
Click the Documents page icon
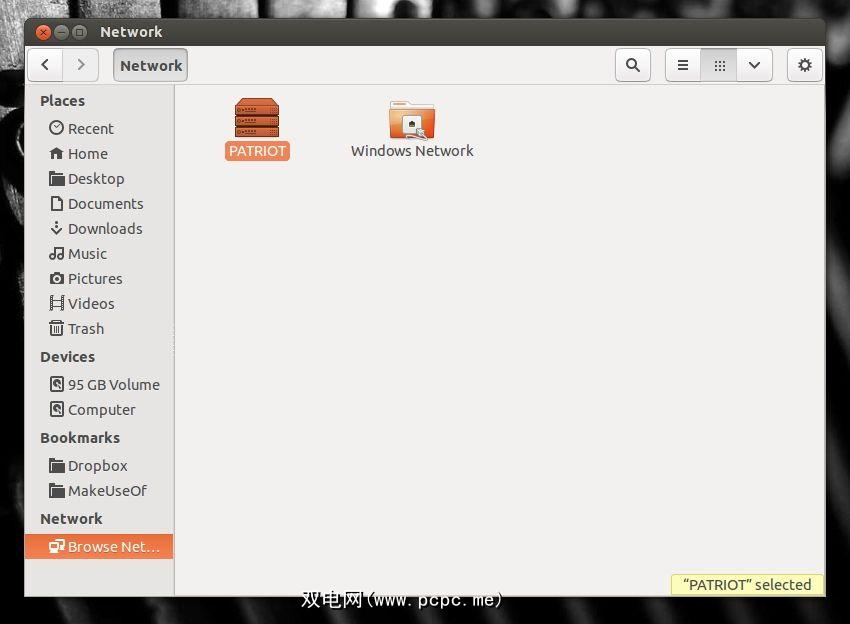point(56,203)
